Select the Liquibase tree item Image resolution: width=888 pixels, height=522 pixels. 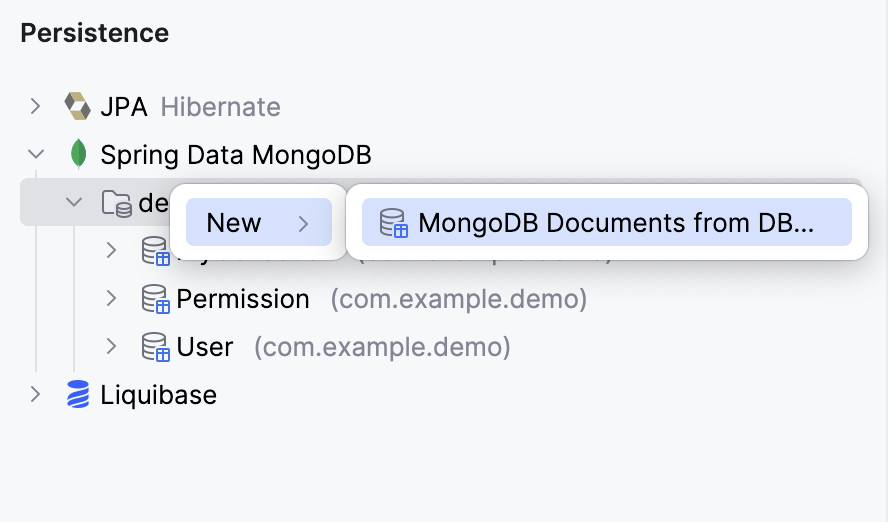coord(158,395)
